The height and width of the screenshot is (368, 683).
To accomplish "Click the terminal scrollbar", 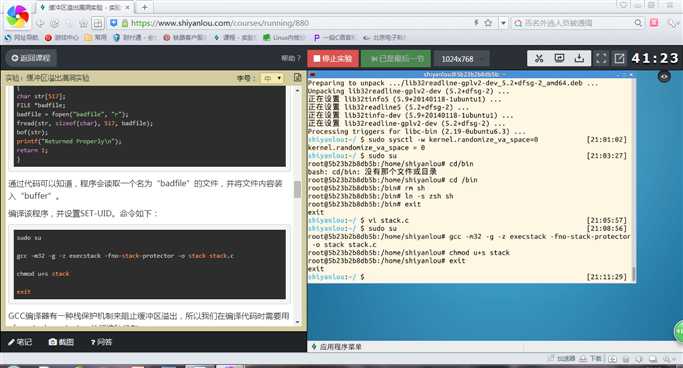I will (x=633, y=274).
